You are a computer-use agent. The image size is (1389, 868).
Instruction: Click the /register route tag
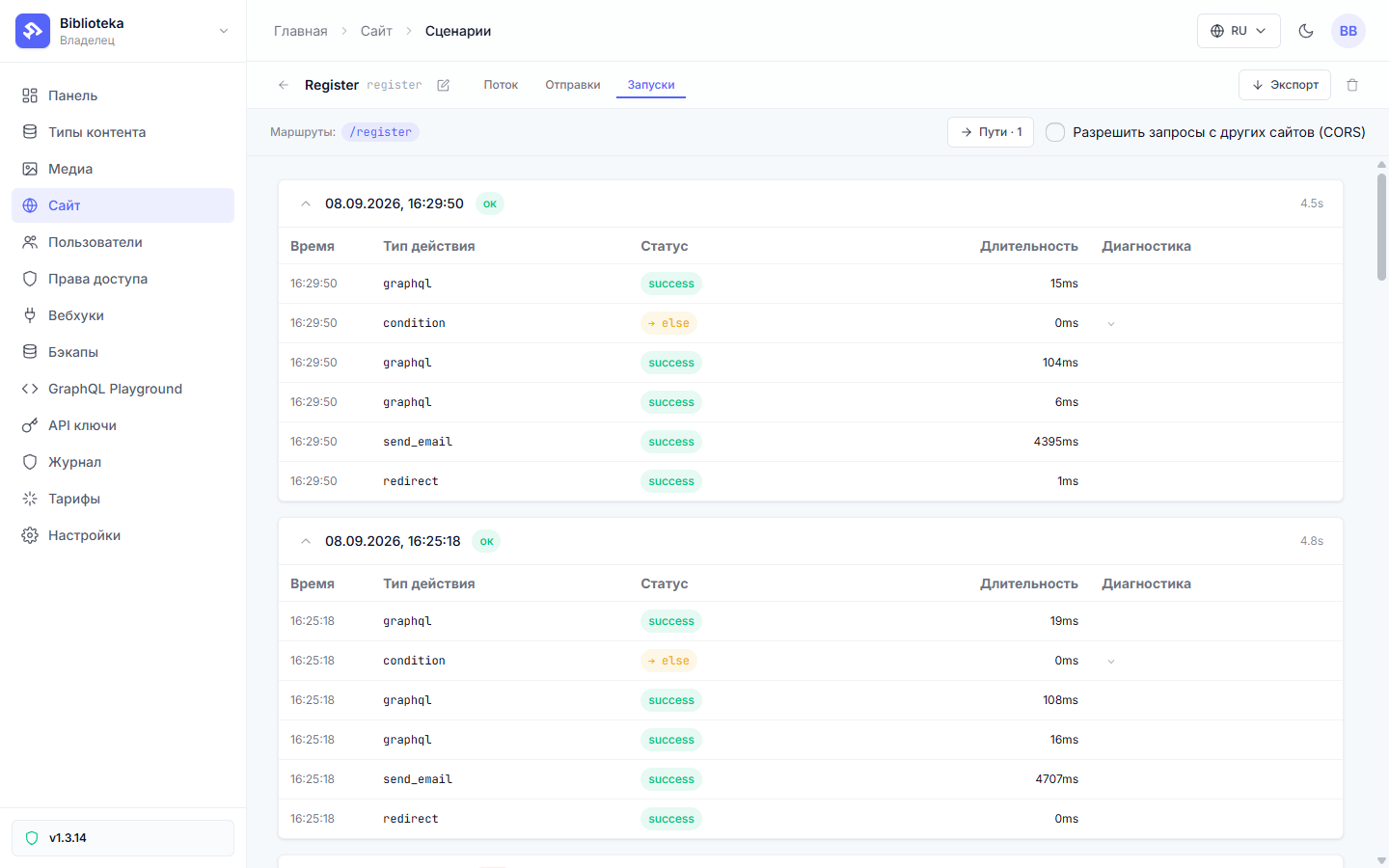point(380,132)
